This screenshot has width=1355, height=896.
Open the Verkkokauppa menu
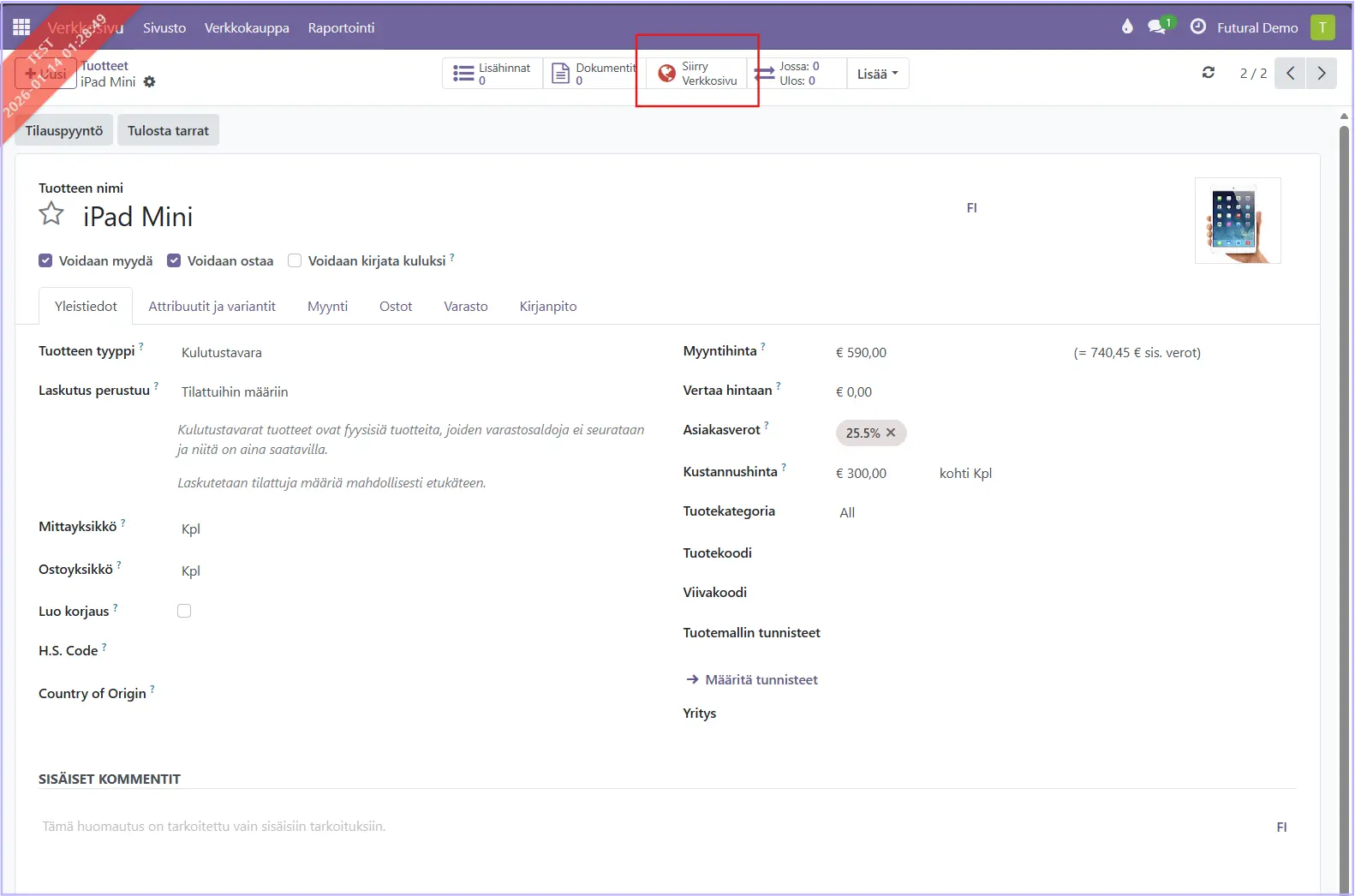point(247,27)
